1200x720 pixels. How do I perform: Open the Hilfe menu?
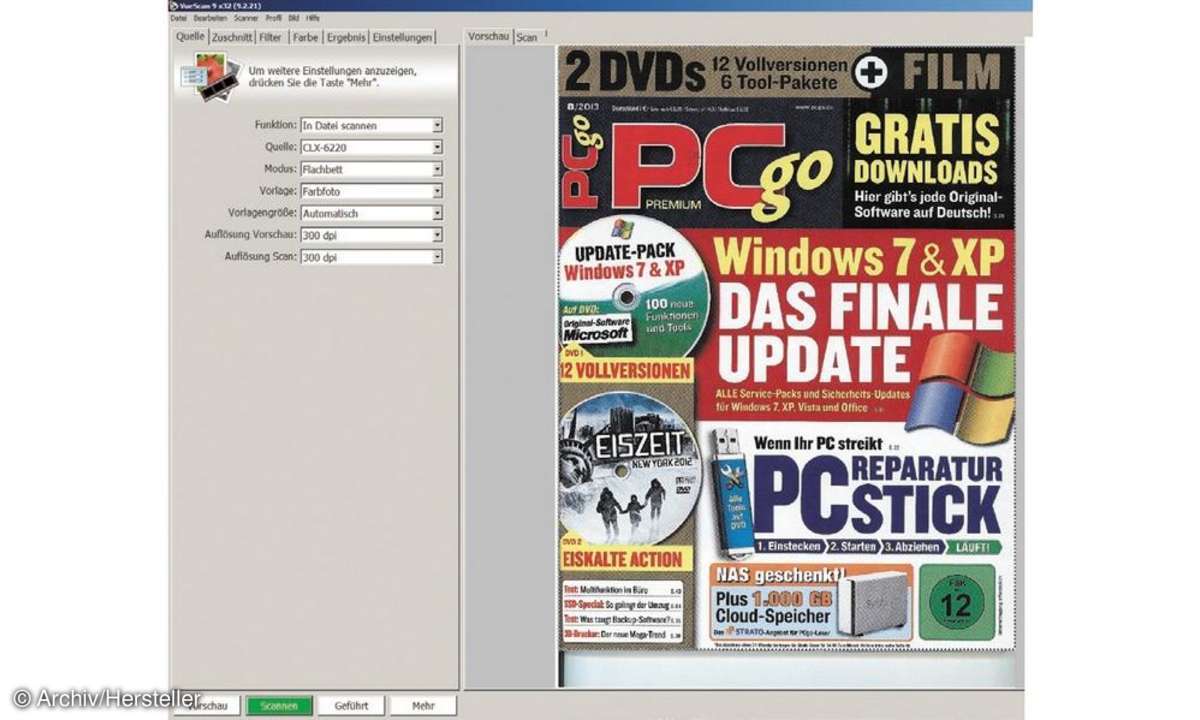click(x=313, y=18)
